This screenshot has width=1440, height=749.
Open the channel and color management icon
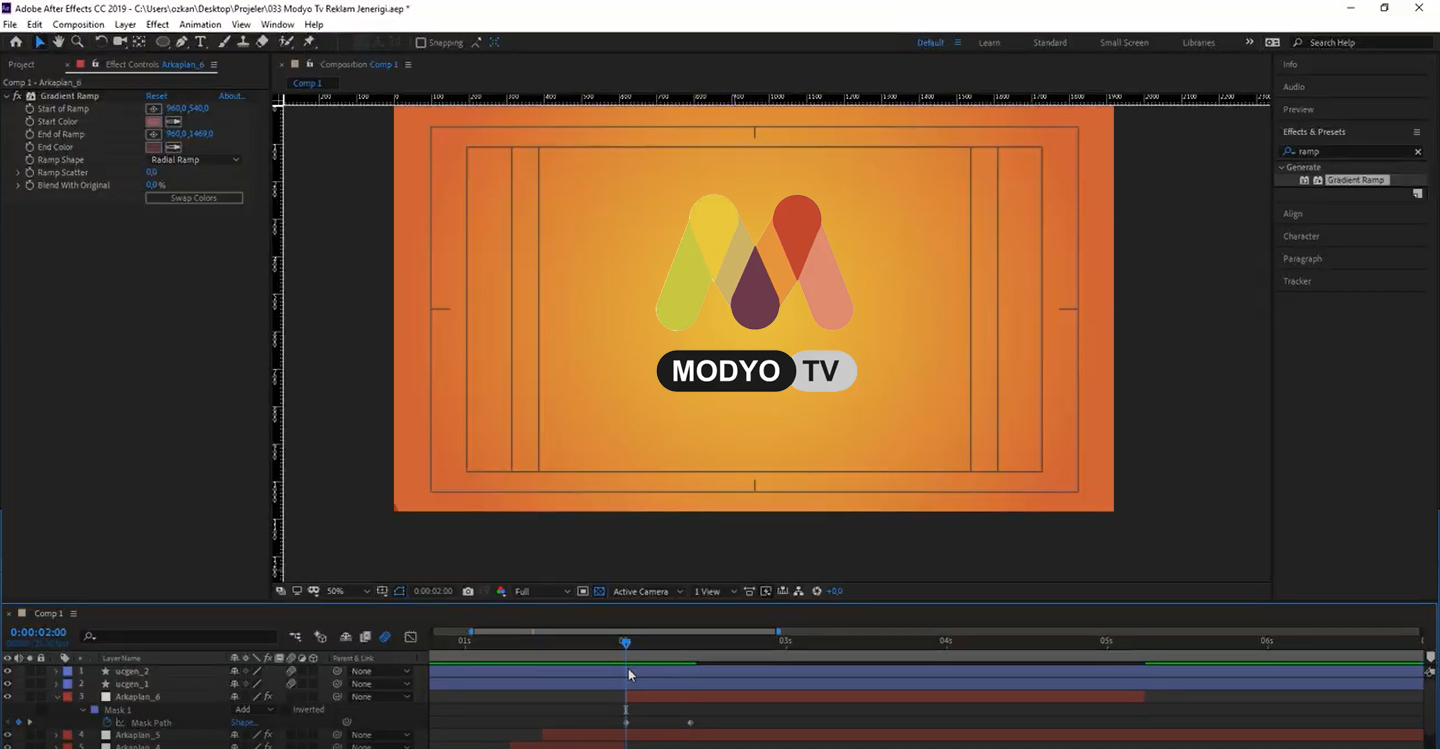coord(501,591)
